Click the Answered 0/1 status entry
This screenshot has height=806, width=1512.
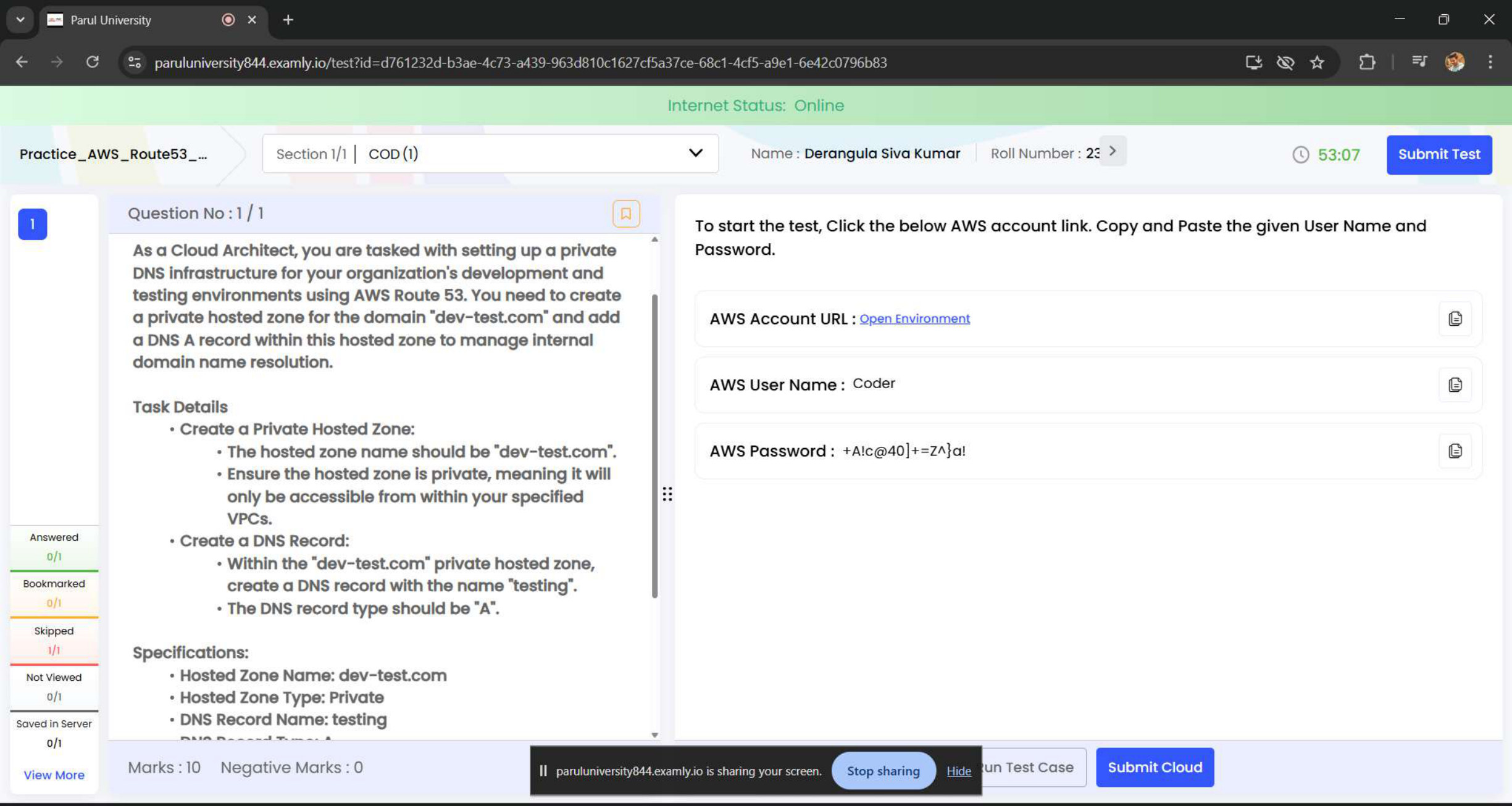click(x=54, y=547)
